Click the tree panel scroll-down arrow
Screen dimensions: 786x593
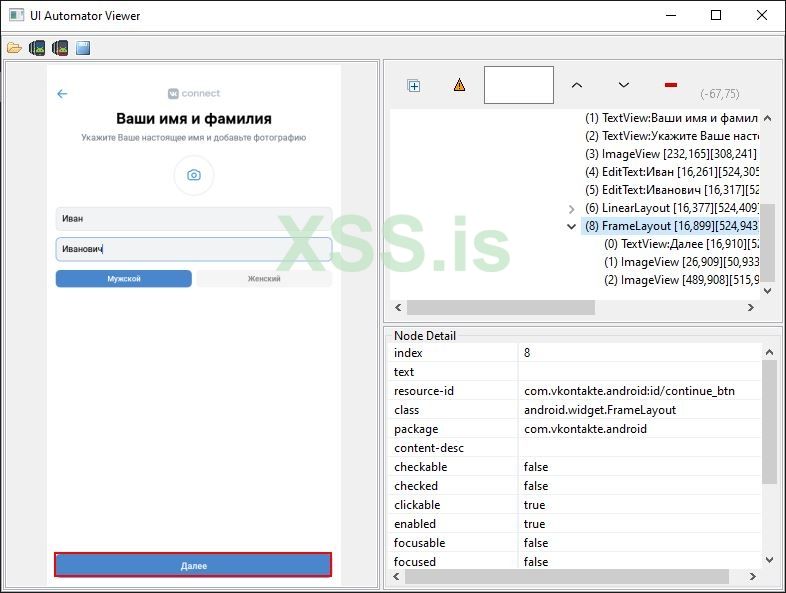pyautogui.click(x=767, y=291)
